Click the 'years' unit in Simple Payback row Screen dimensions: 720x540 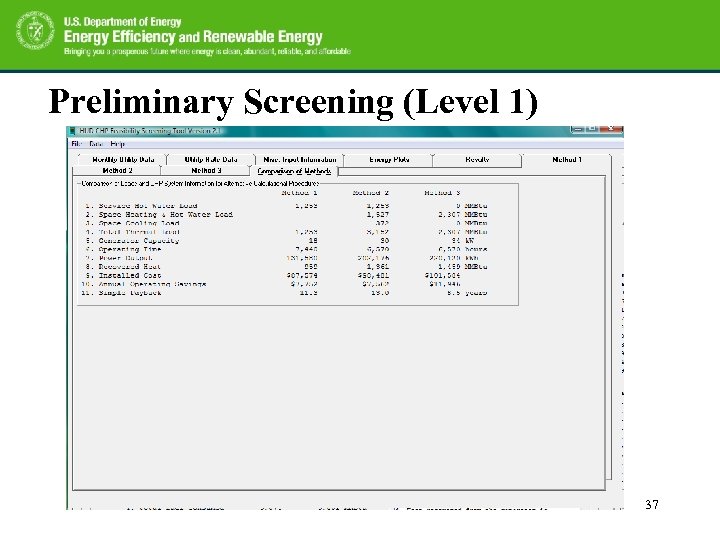coord(476,293)
